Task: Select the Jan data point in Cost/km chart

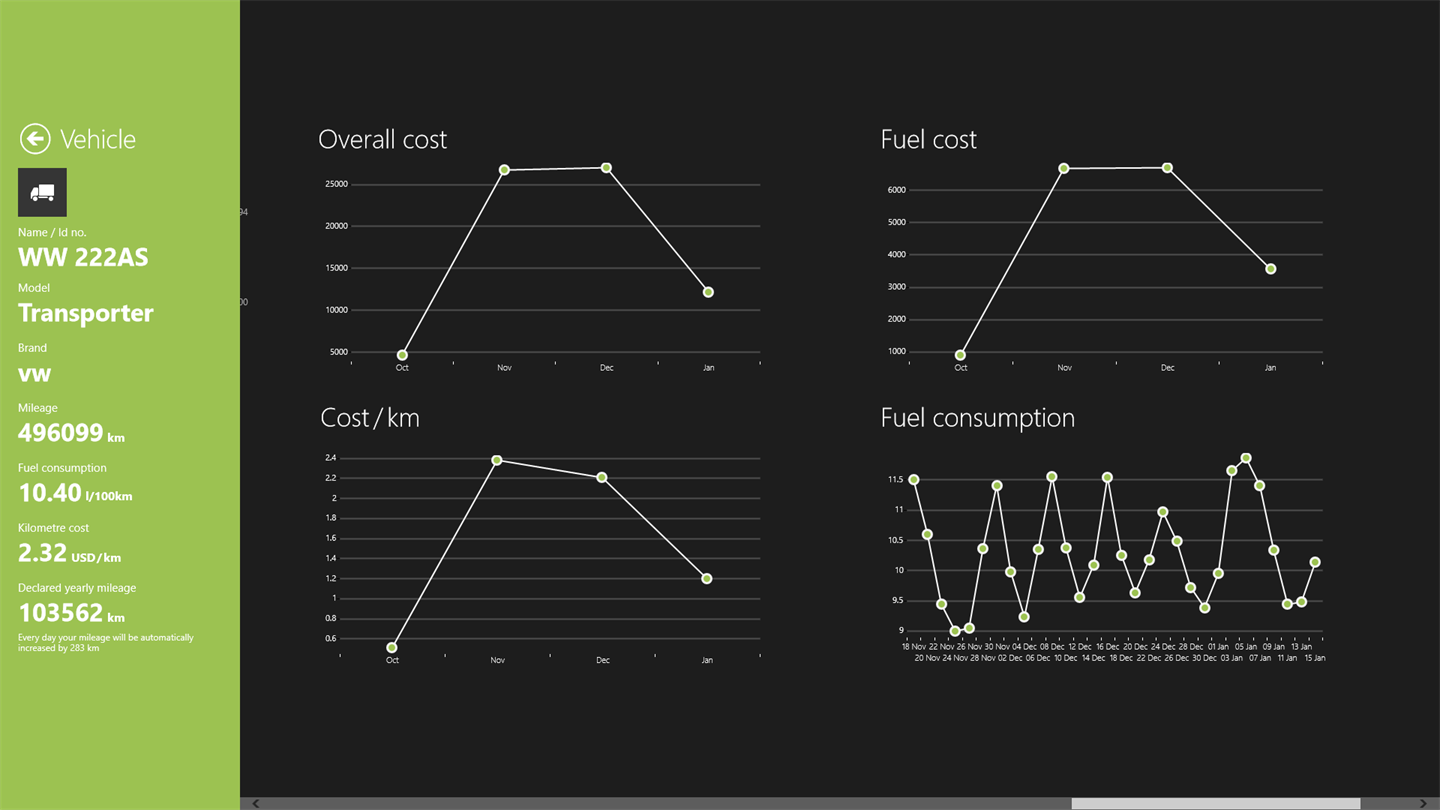Action: pos(707,579)
